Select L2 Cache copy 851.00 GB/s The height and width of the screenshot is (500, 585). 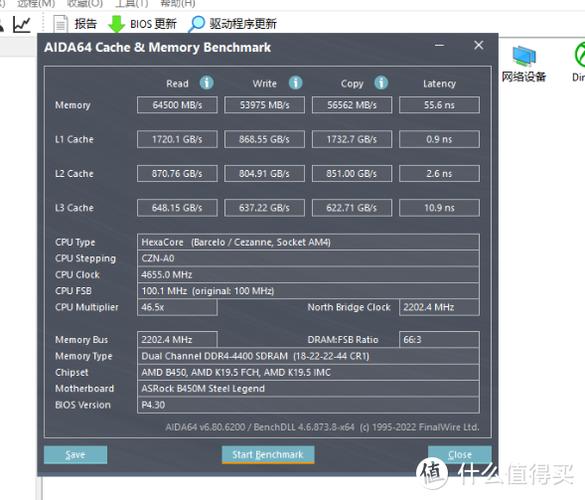point(352,174)
